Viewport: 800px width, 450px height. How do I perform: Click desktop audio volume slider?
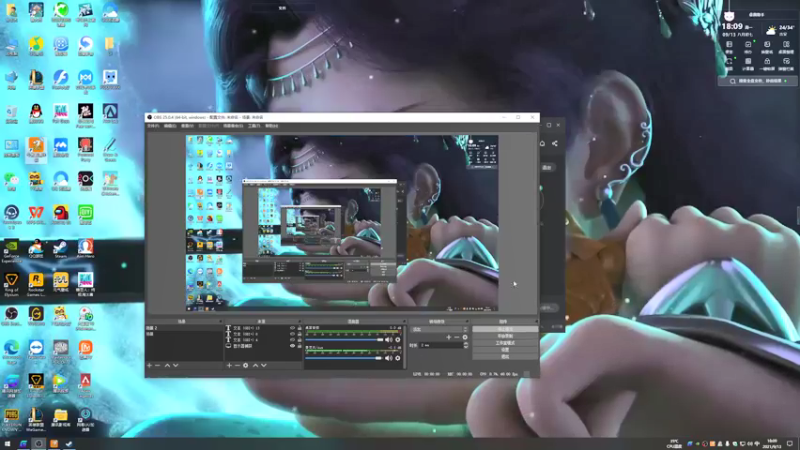point(344,340)
